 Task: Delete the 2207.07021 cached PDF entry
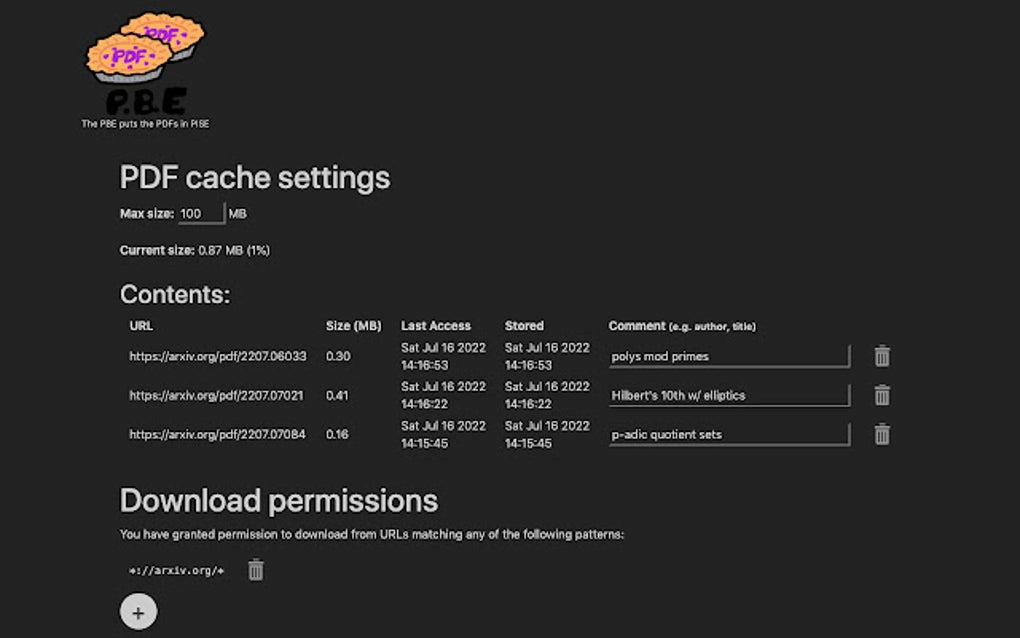point(882,395)
